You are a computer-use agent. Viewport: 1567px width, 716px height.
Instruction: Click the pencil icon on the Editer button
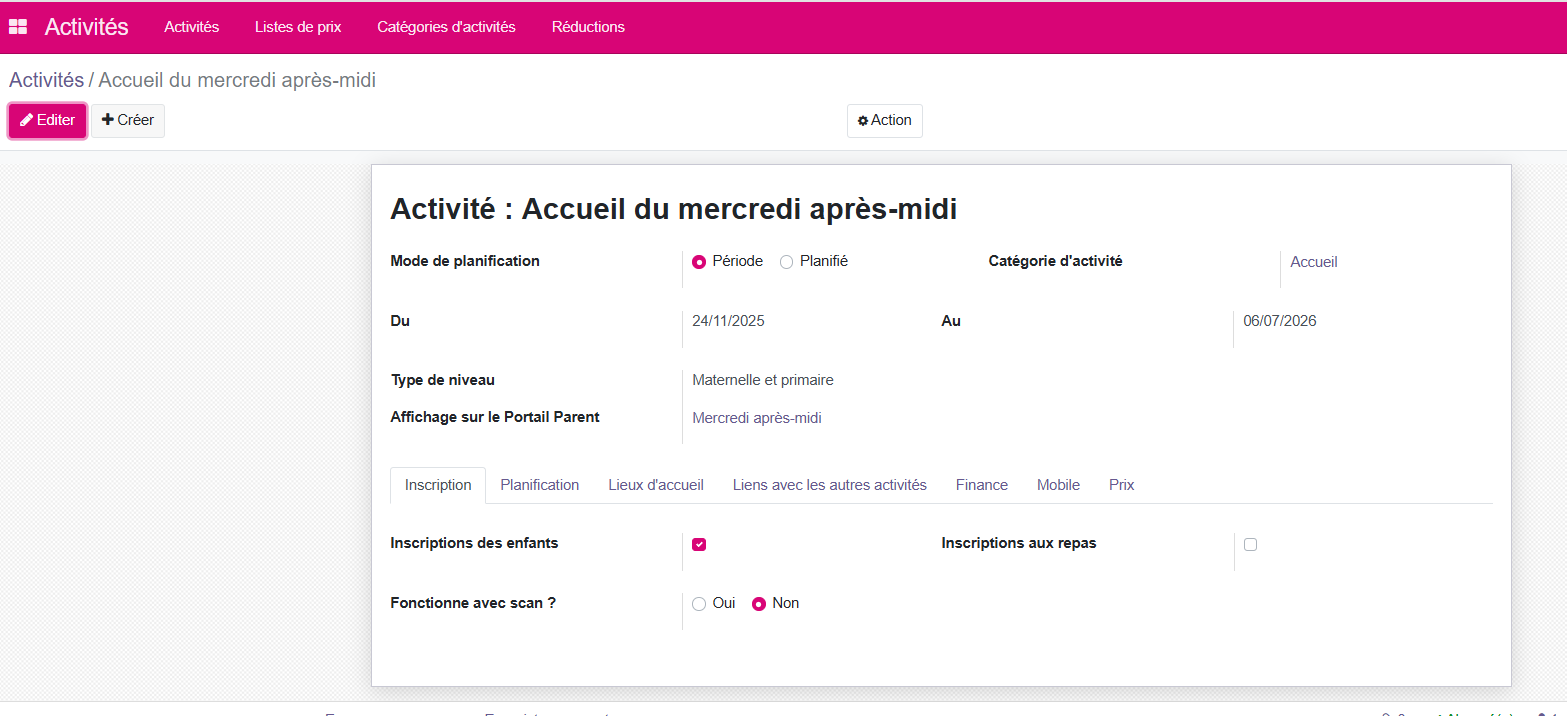tap(28, 120)
